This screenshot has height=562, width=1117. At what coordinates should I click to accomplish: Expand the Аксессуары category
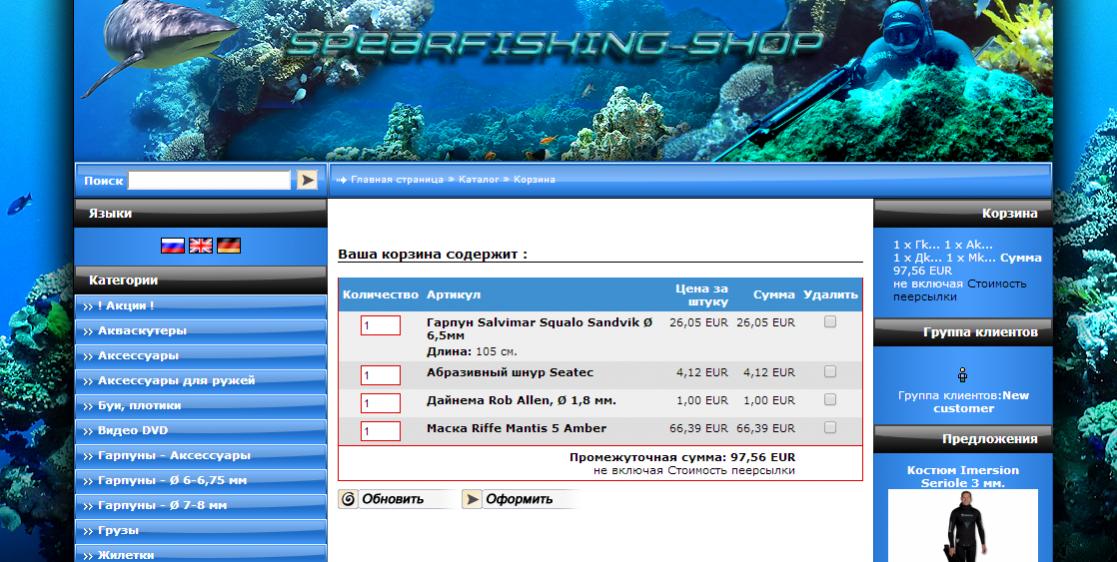(x=138, y=356)
